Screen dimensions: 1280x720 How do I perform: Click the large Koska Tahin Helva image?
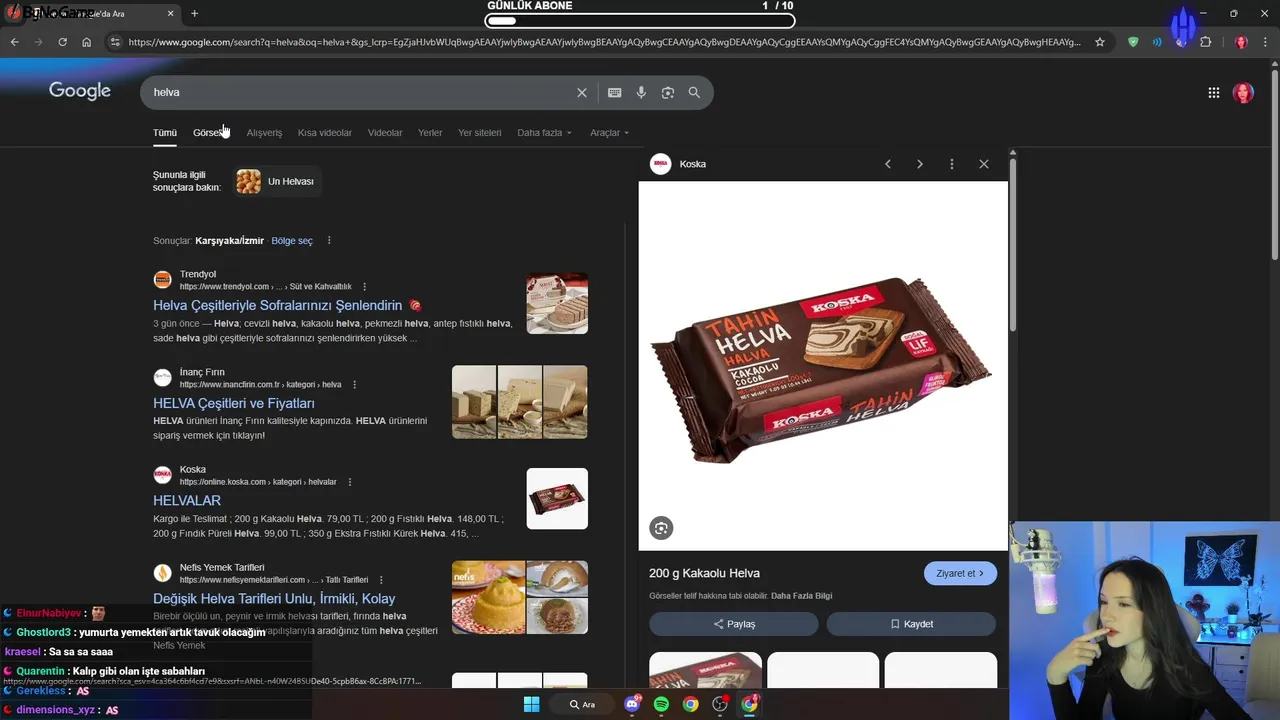[x=823, y=366]
